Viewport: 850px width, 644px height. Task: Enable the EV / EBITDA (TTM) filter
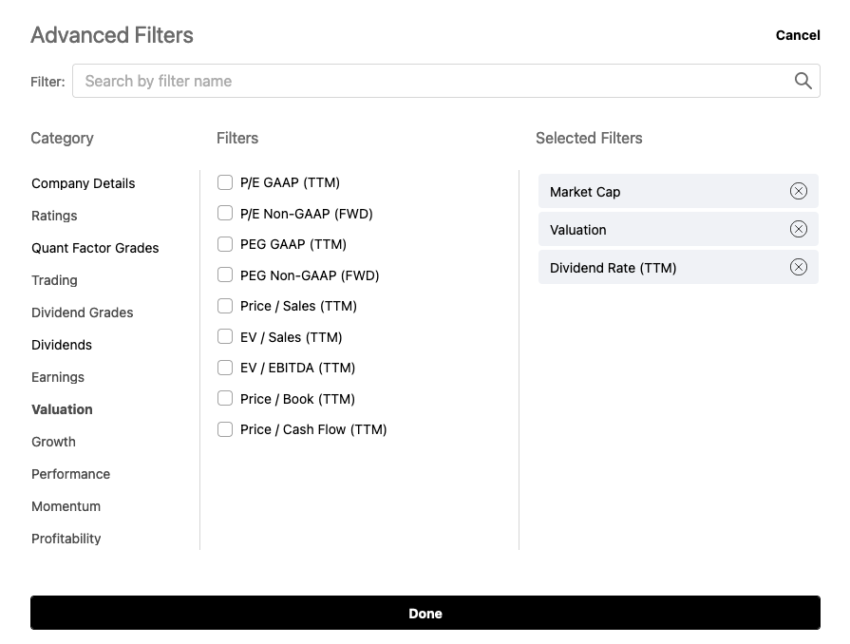[225, 368]
